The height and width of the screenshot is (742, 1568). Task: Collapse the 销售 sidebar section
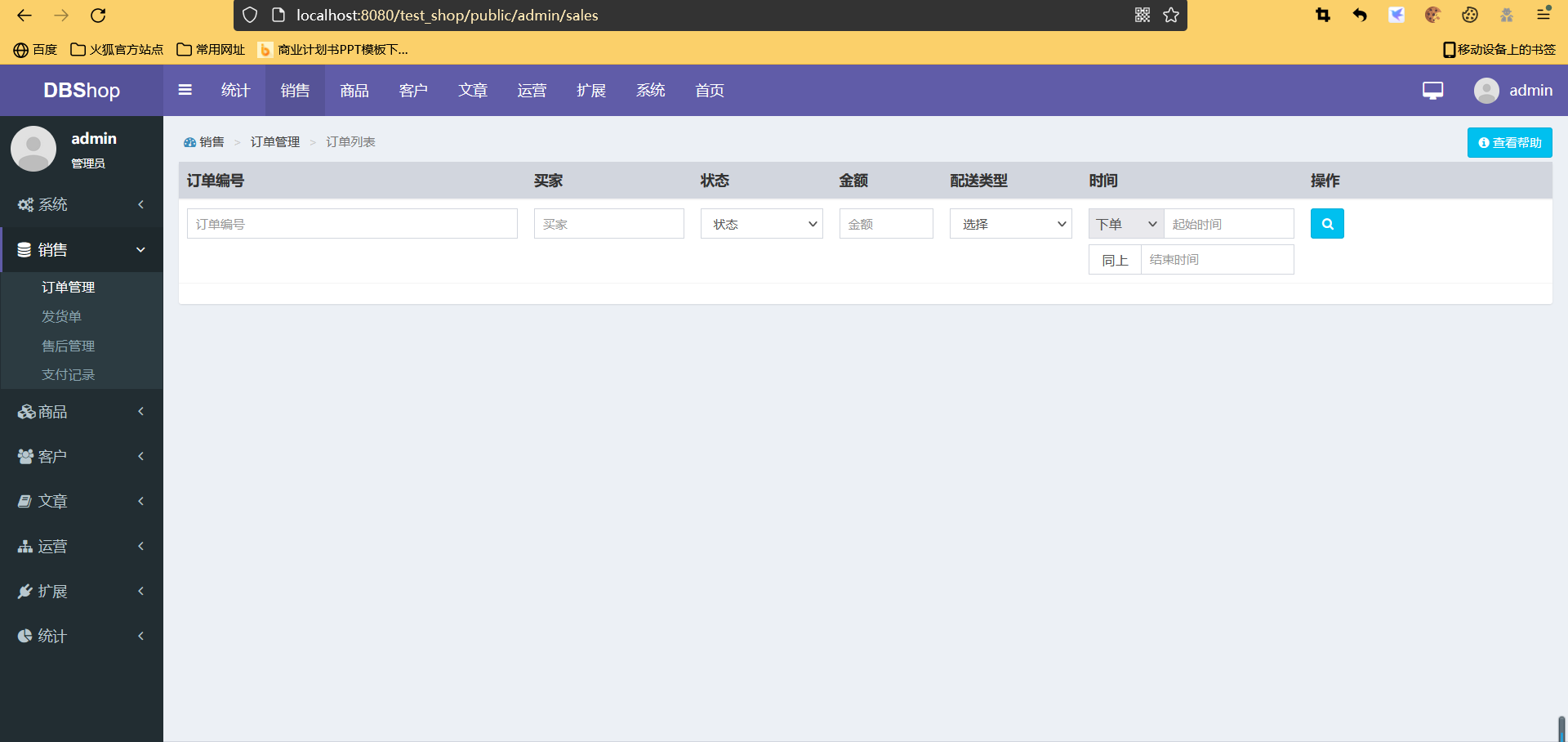click(82, 249)
